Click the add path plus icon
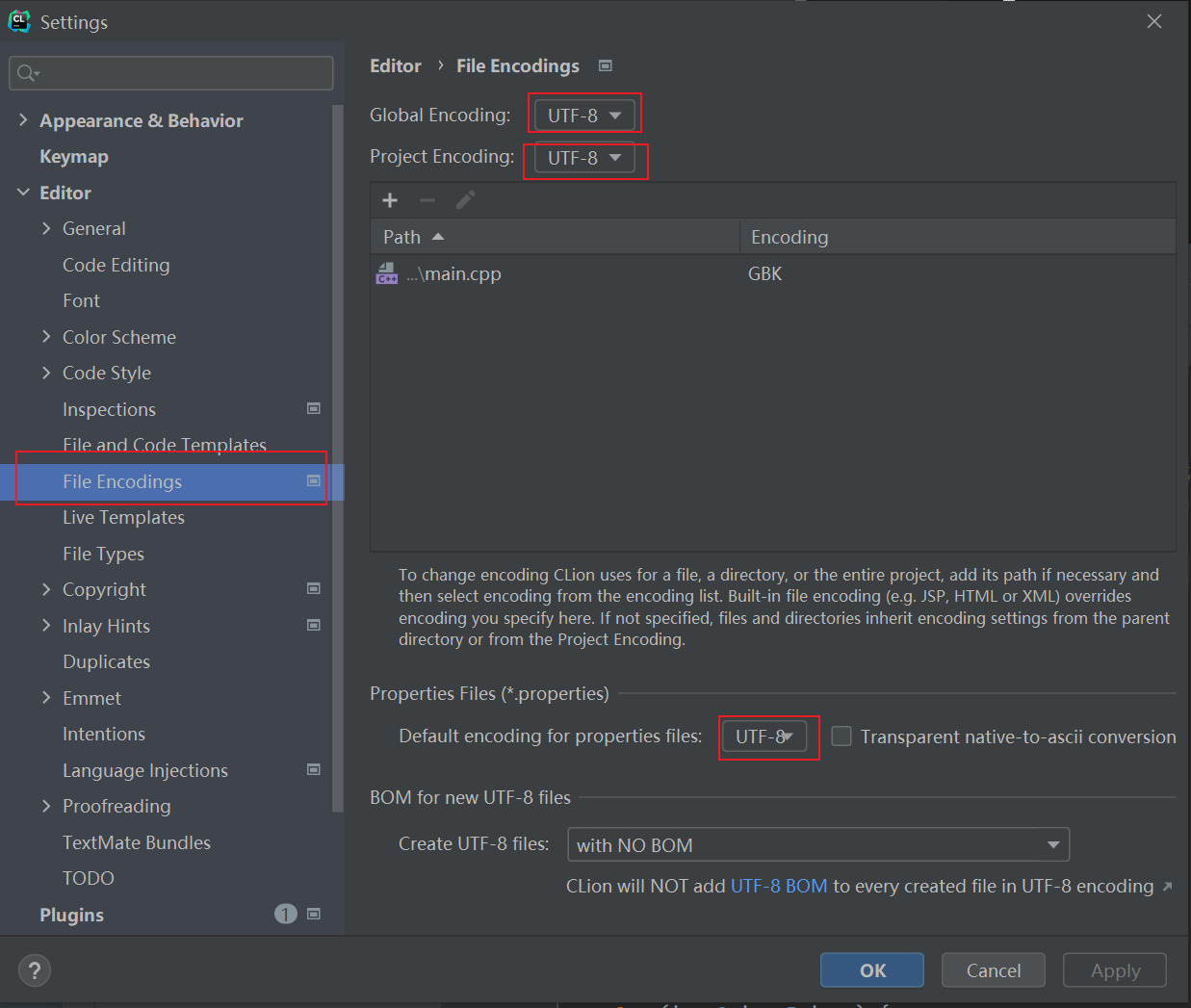 (390, 200)
